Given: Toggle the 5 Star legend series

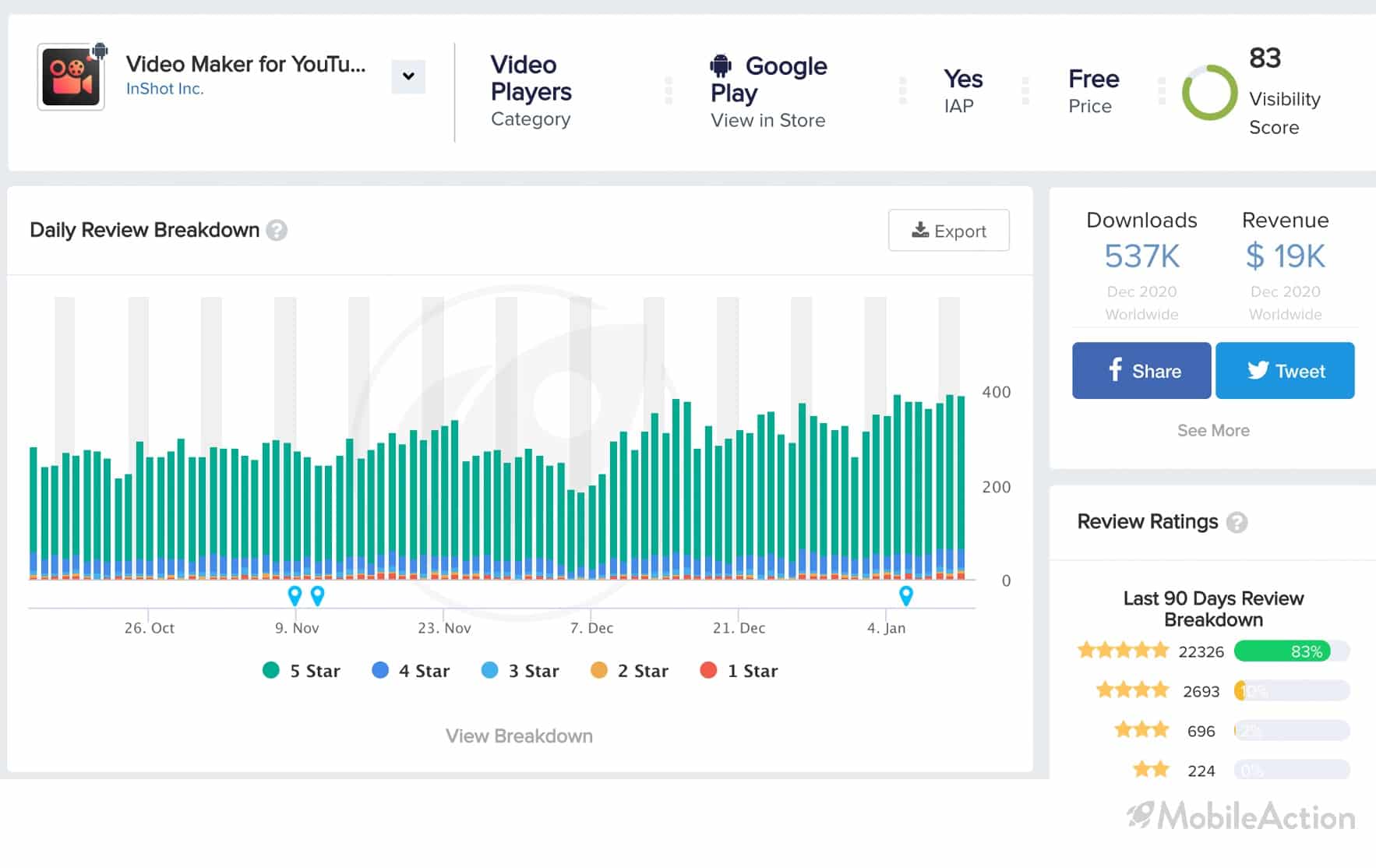Looking at the screenshot, I should 302,671.
